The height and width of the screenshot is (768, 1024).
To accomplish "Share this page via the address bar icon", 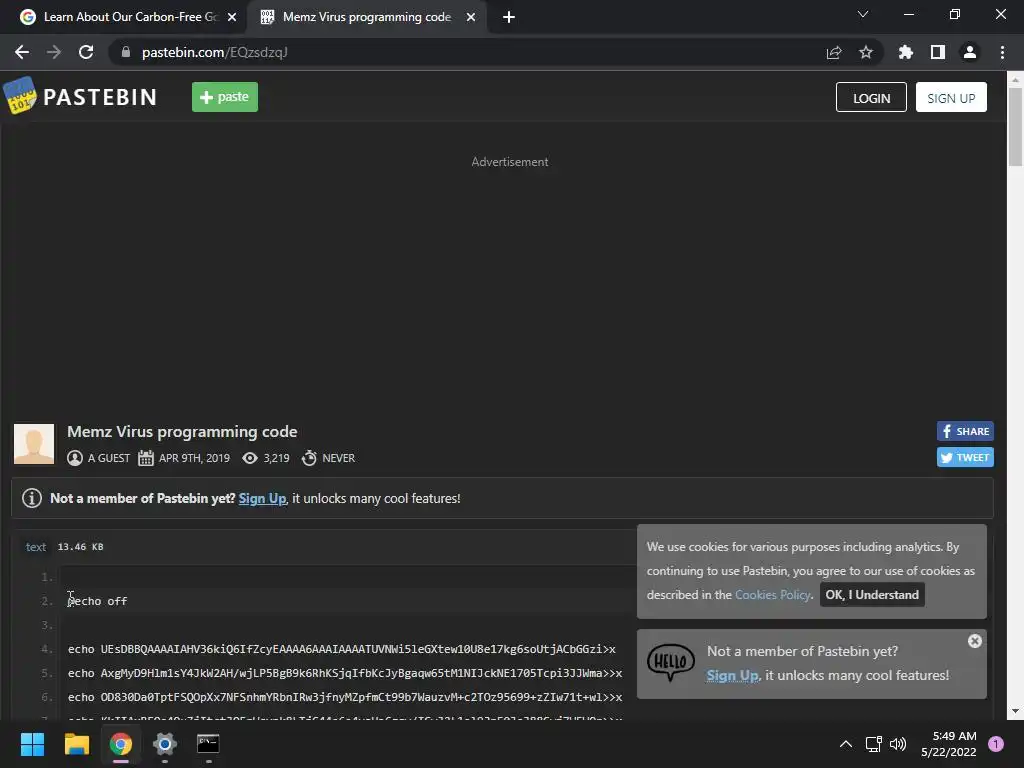I will pyautogui.click(x=834, y=52).
